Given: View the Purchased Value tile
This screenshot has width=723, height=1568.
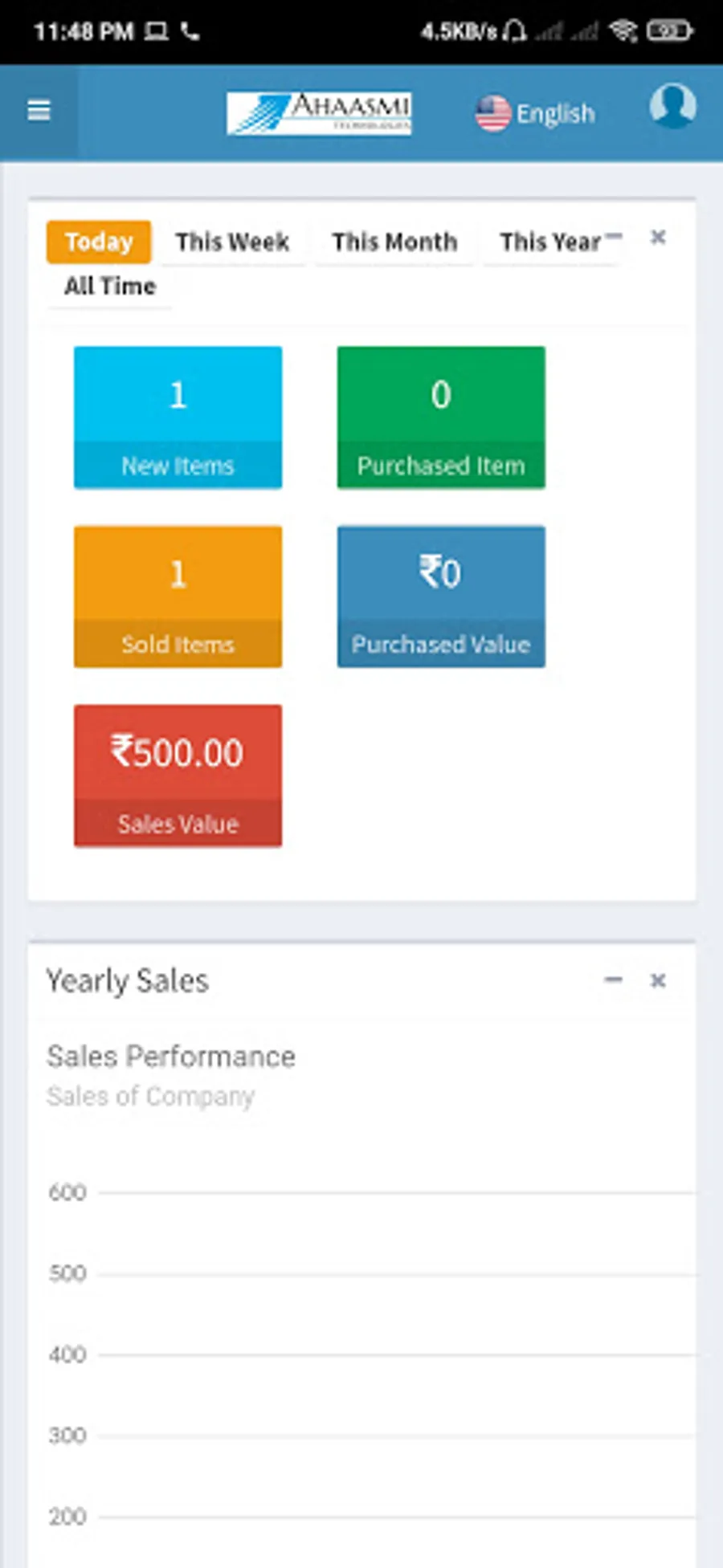Looking at the screenshot, I should tap(441, 596).
